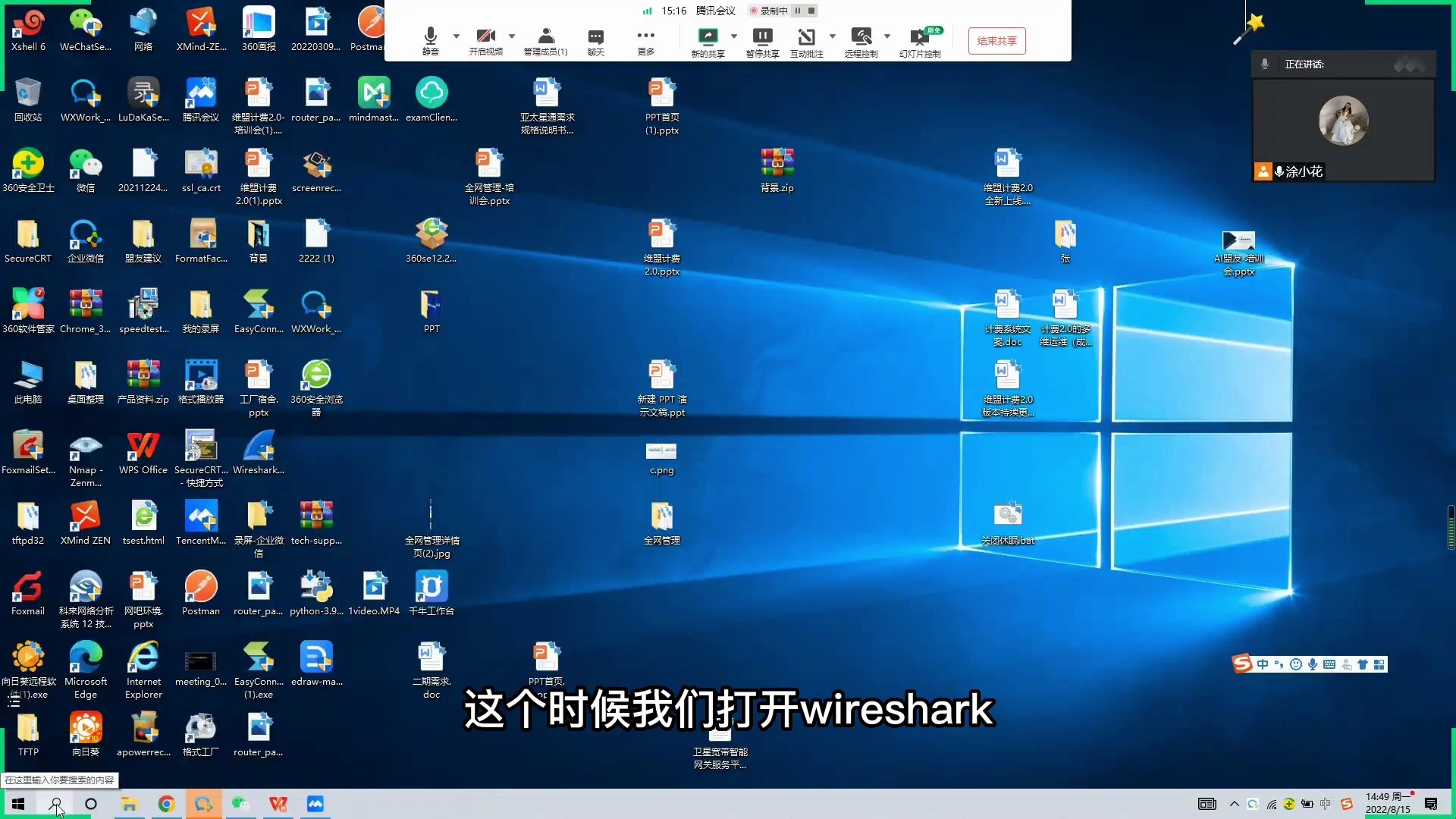The width and height of the screenshot is (1456, 819).
Task: Open 全网管理 folder on desktop
Action: pos(662,522)
